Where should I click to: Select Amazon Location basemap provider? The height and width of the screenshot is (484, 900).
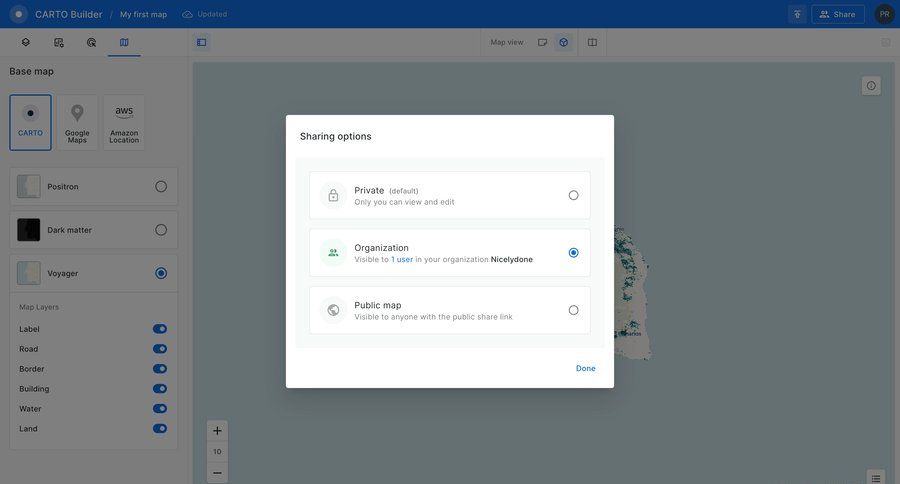[124, 122]
